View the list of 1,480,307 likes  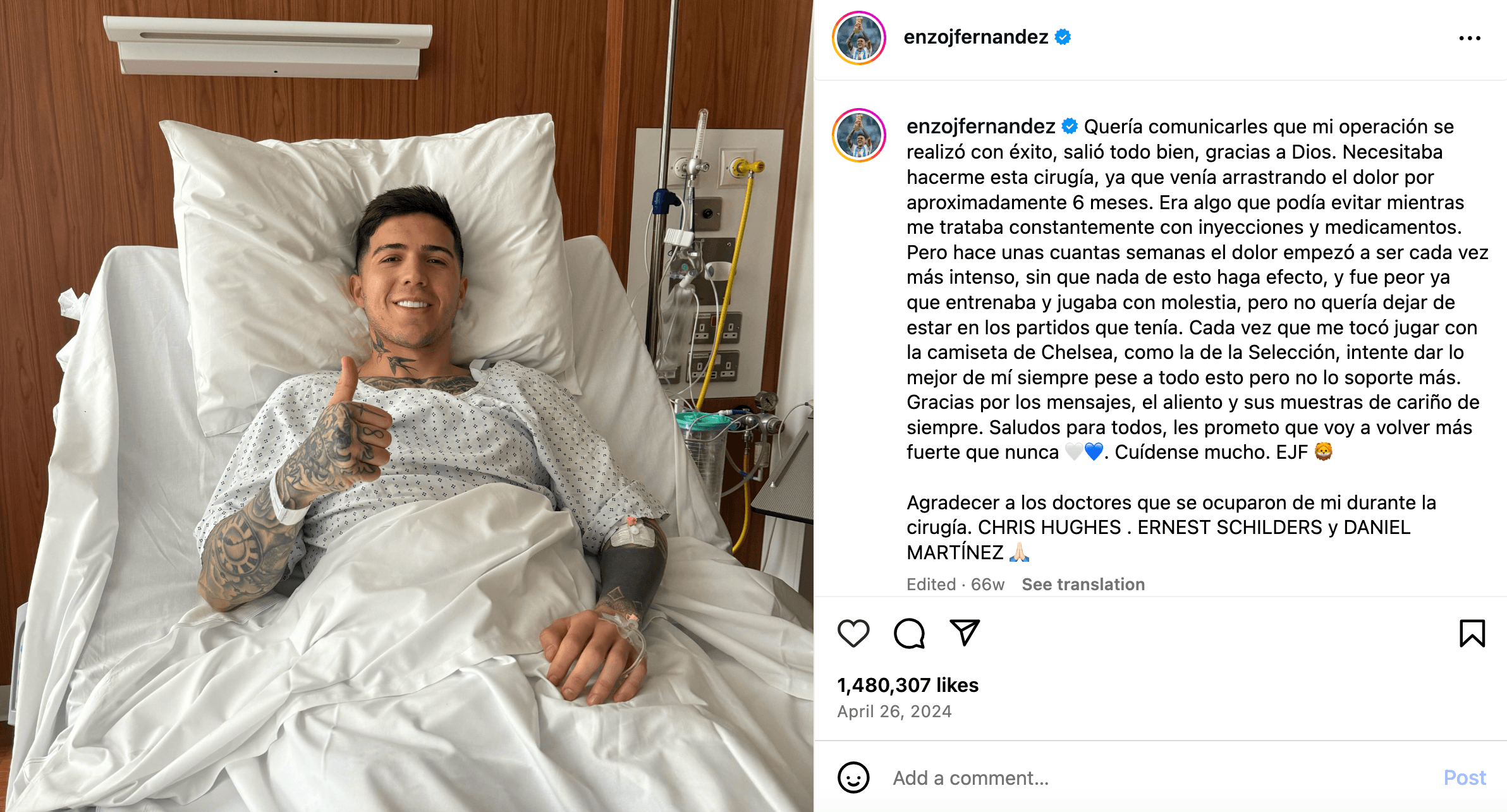point(908,685)
